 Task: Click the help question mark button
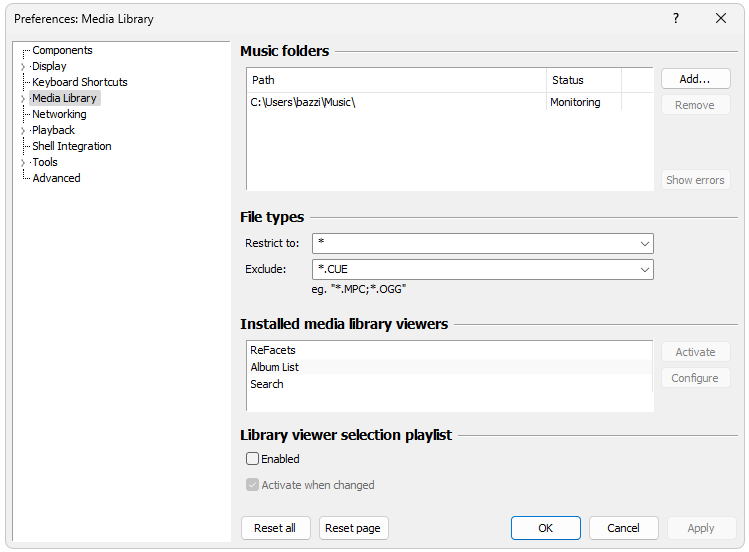[x=676, y=19]
